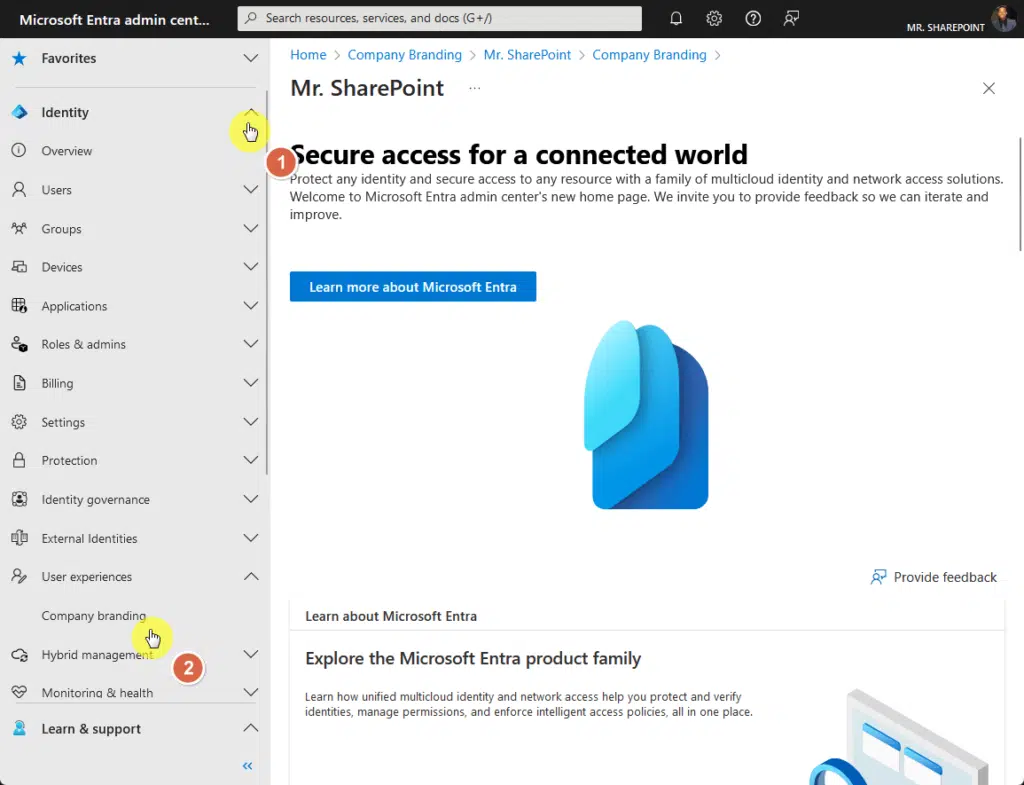Expand the External Identities chevron

coord(251,538)
